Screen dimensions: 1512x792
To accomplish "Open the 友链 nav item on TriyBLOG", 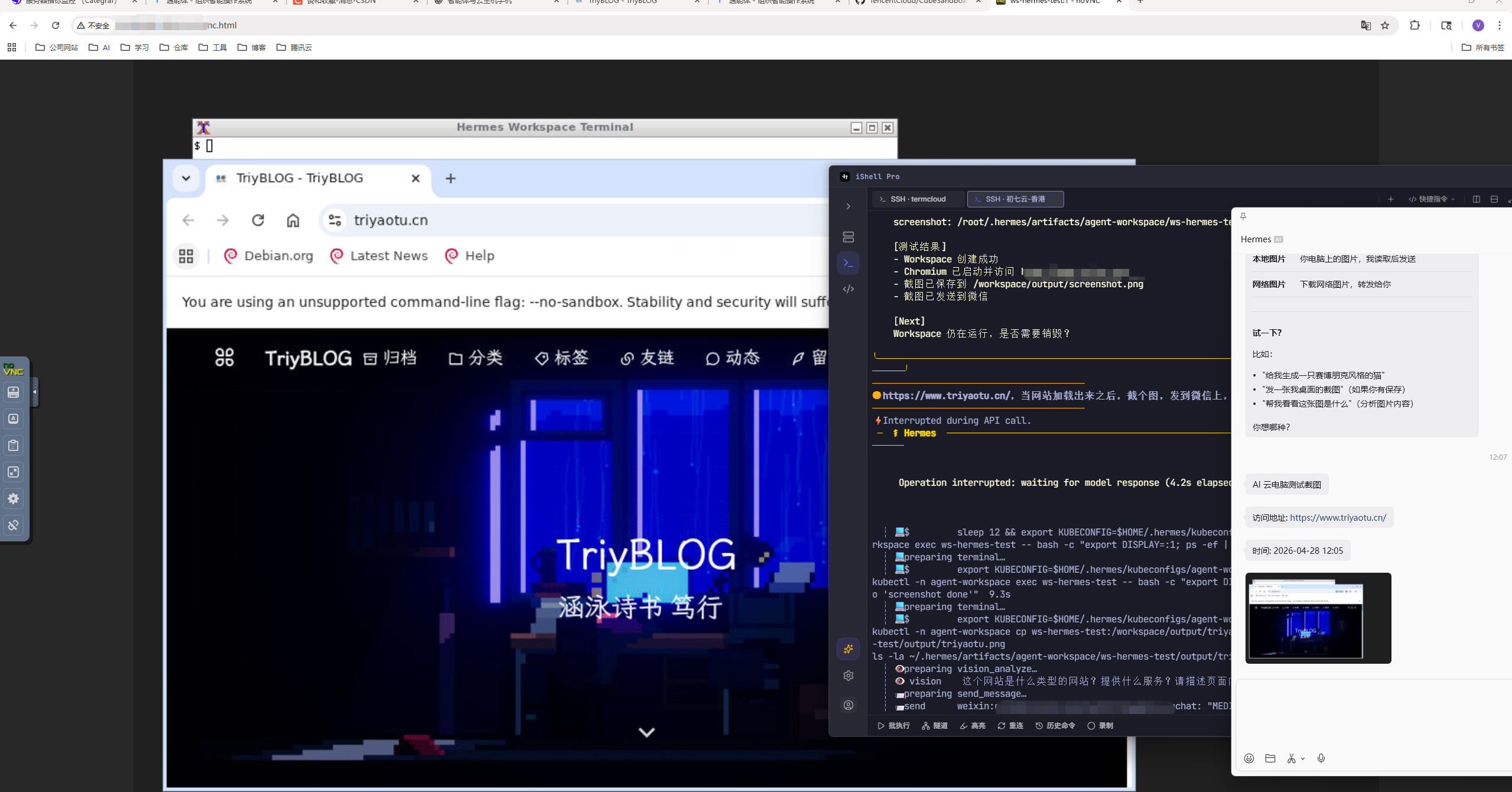I will point(647,358).
